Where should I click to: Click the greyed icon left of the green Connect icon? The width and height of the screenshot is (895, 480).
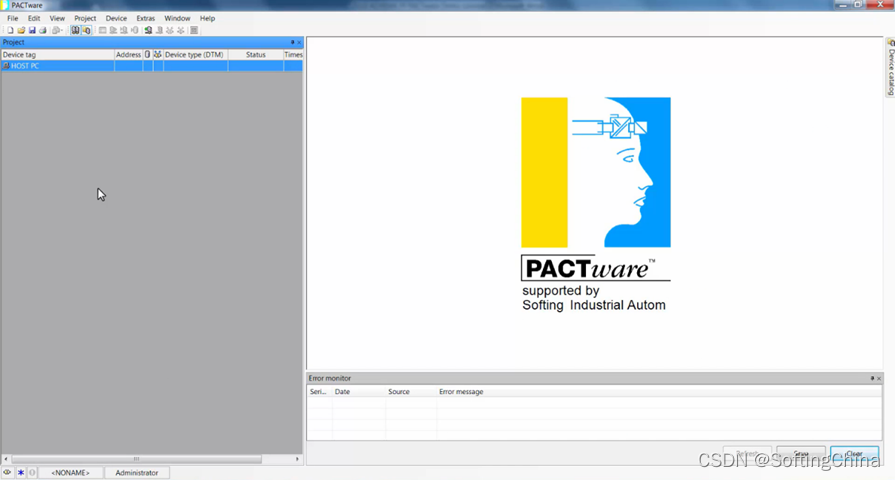[x=135, y=30]
